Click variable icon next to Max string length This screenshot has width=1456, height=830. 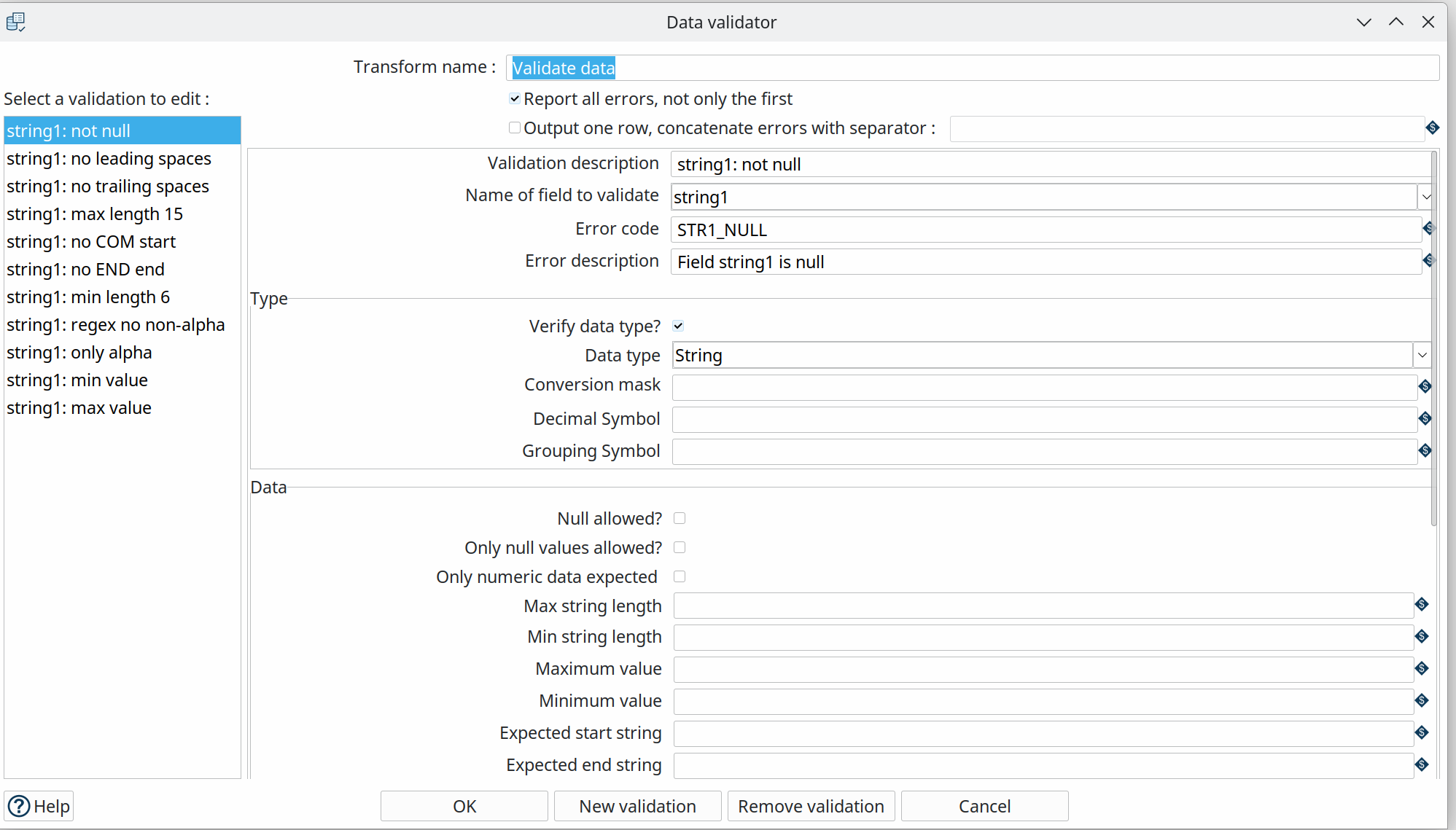click(x=1421, y=604)
